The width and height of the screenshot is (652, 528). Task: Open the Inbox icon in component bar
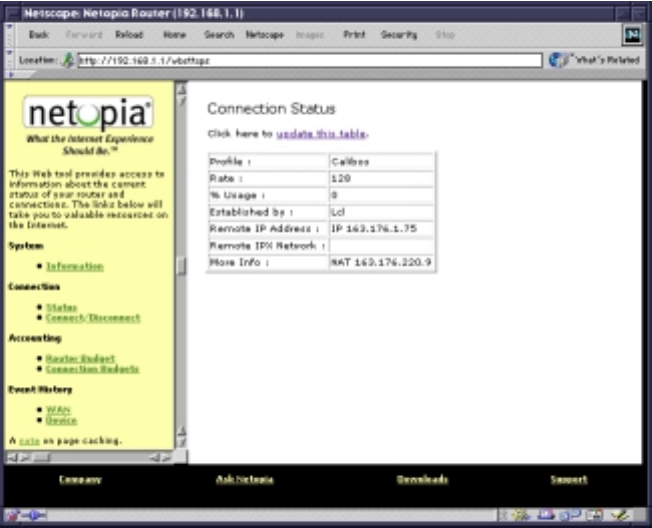[545, 516]
